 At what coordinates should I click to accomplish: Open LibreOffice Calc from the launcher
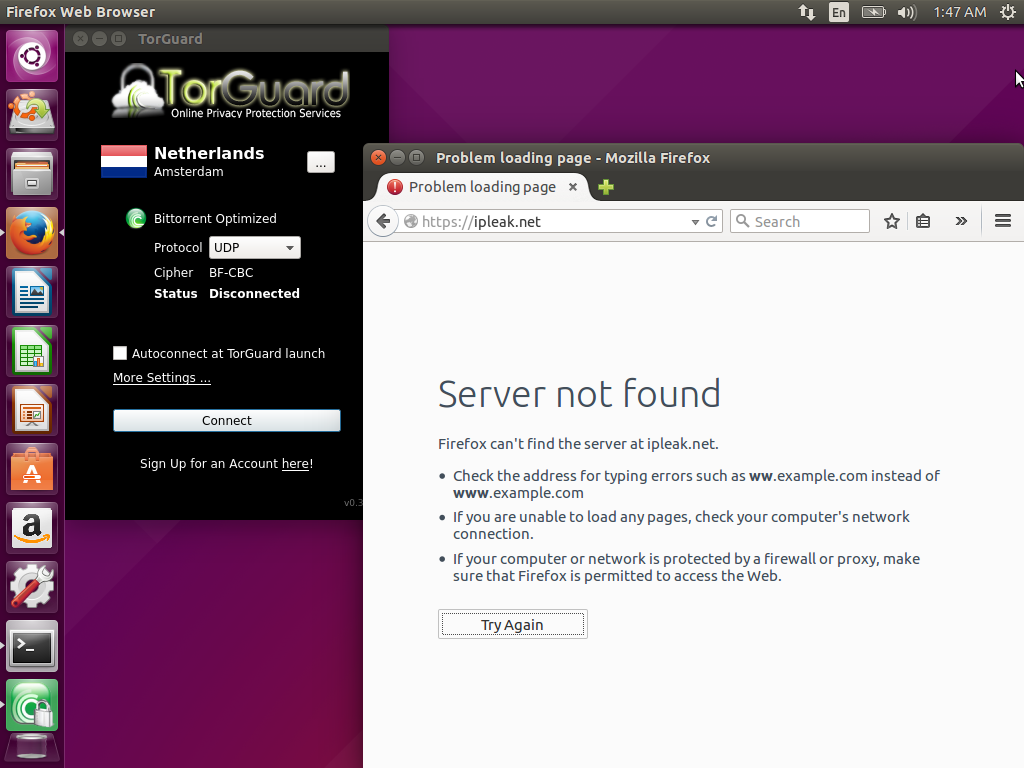32,351
